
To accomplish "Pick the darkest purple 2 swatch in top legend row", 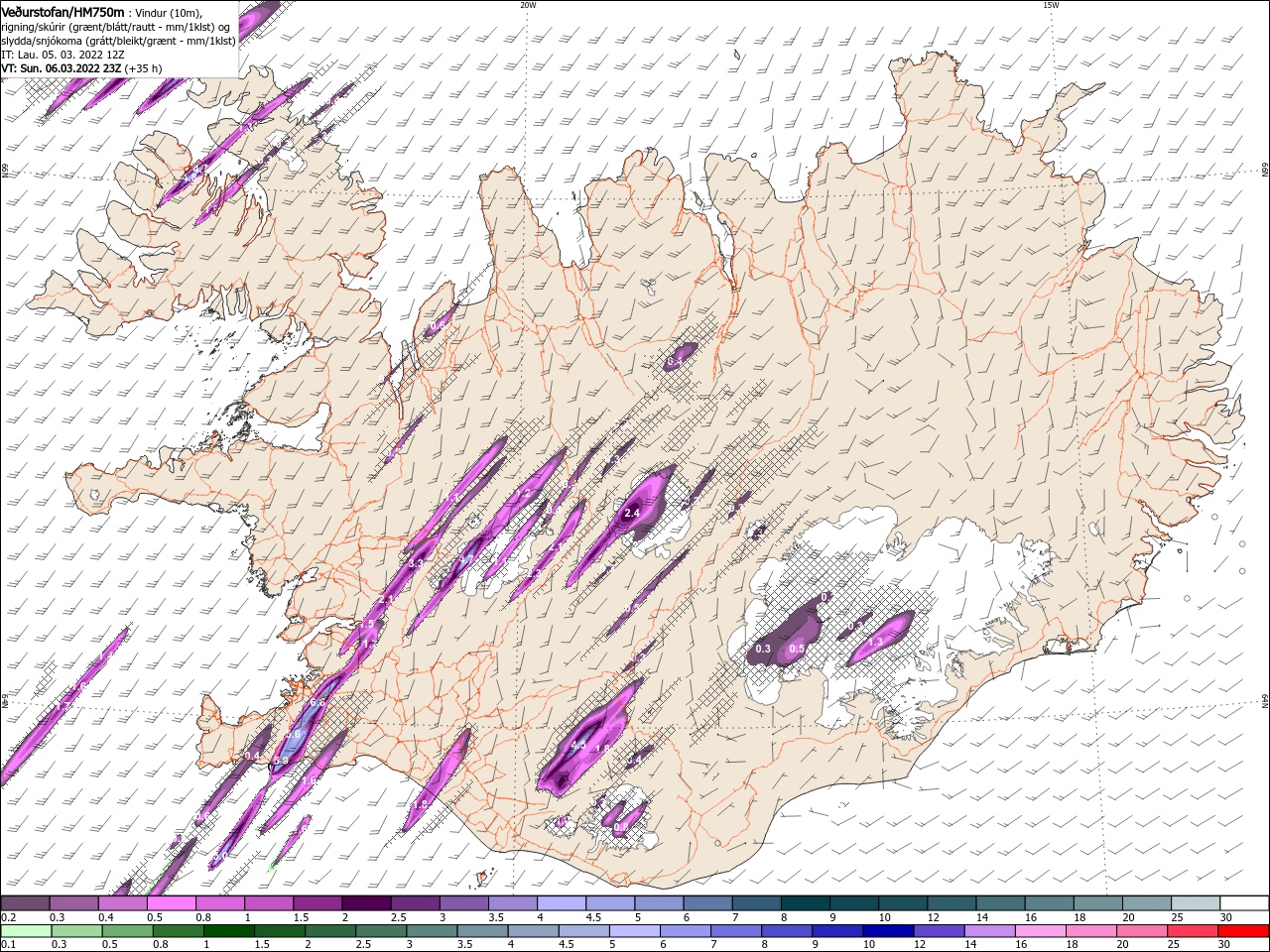I will pyautogui.click(x=365, y=903).
